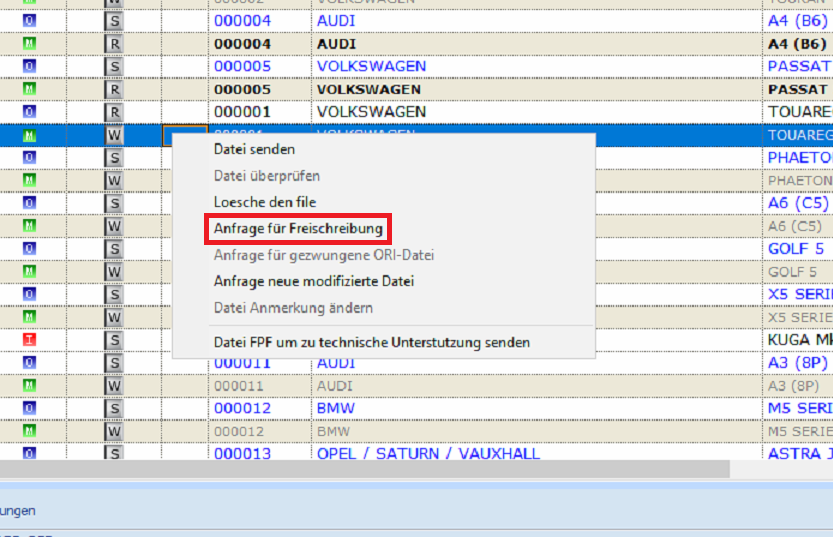
Task: Click blue O icon on blue PHAETON row
Action: click(x=29, y=157)
